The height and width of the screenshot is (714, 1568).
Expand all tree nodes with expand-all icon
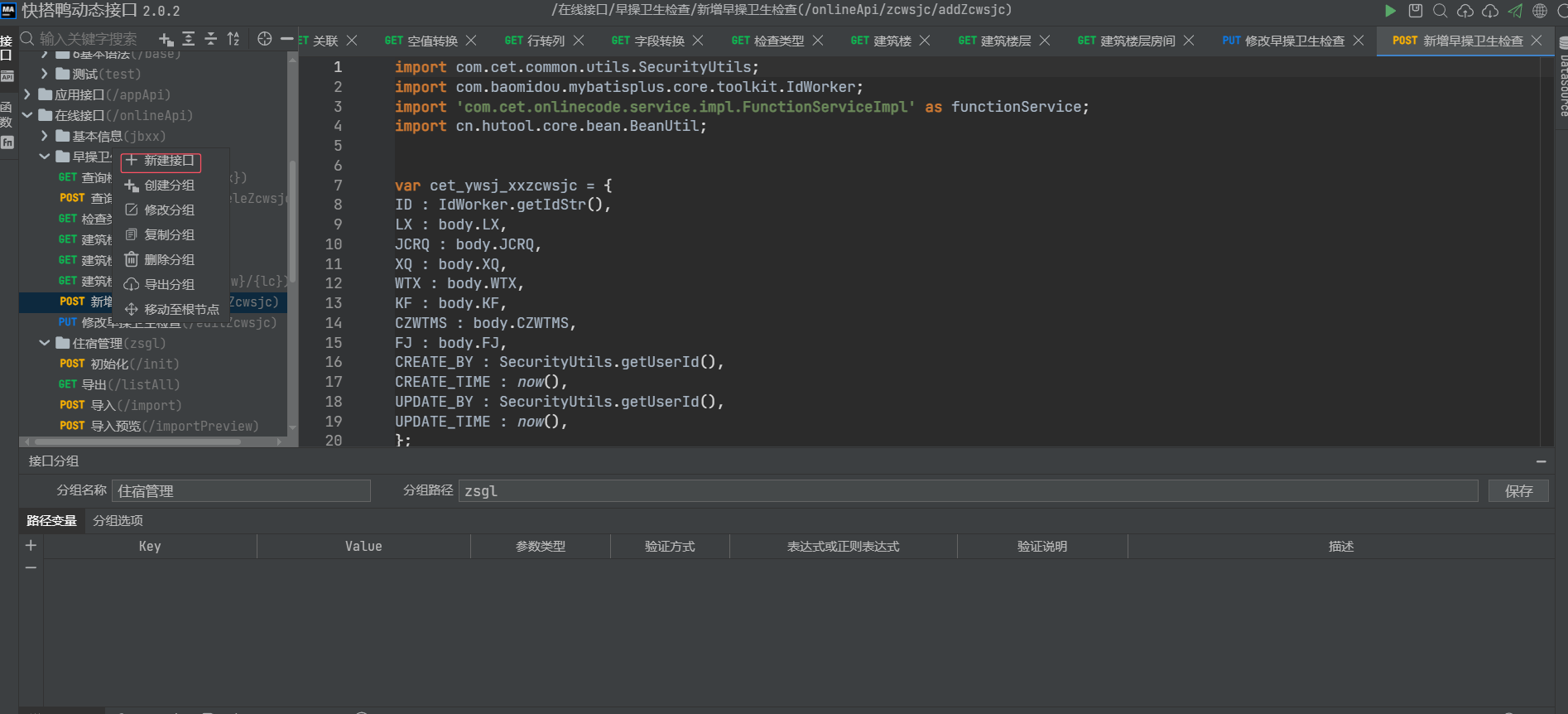[x=189, y=39]
